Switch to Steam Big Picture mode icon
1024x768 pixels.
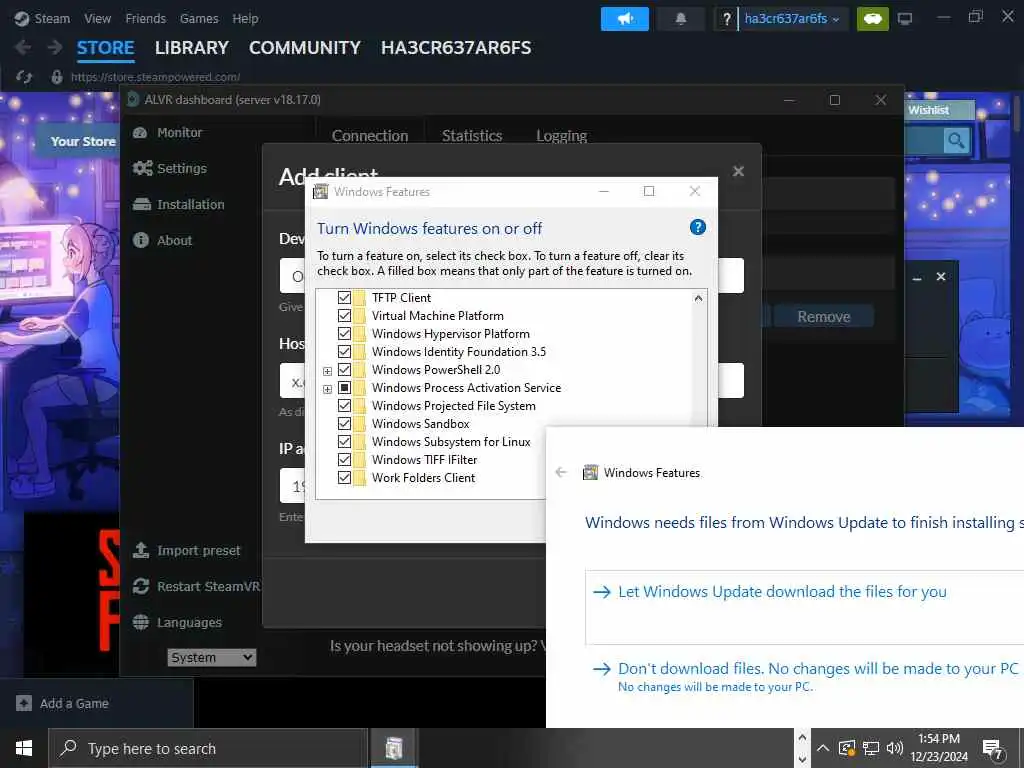904,19
